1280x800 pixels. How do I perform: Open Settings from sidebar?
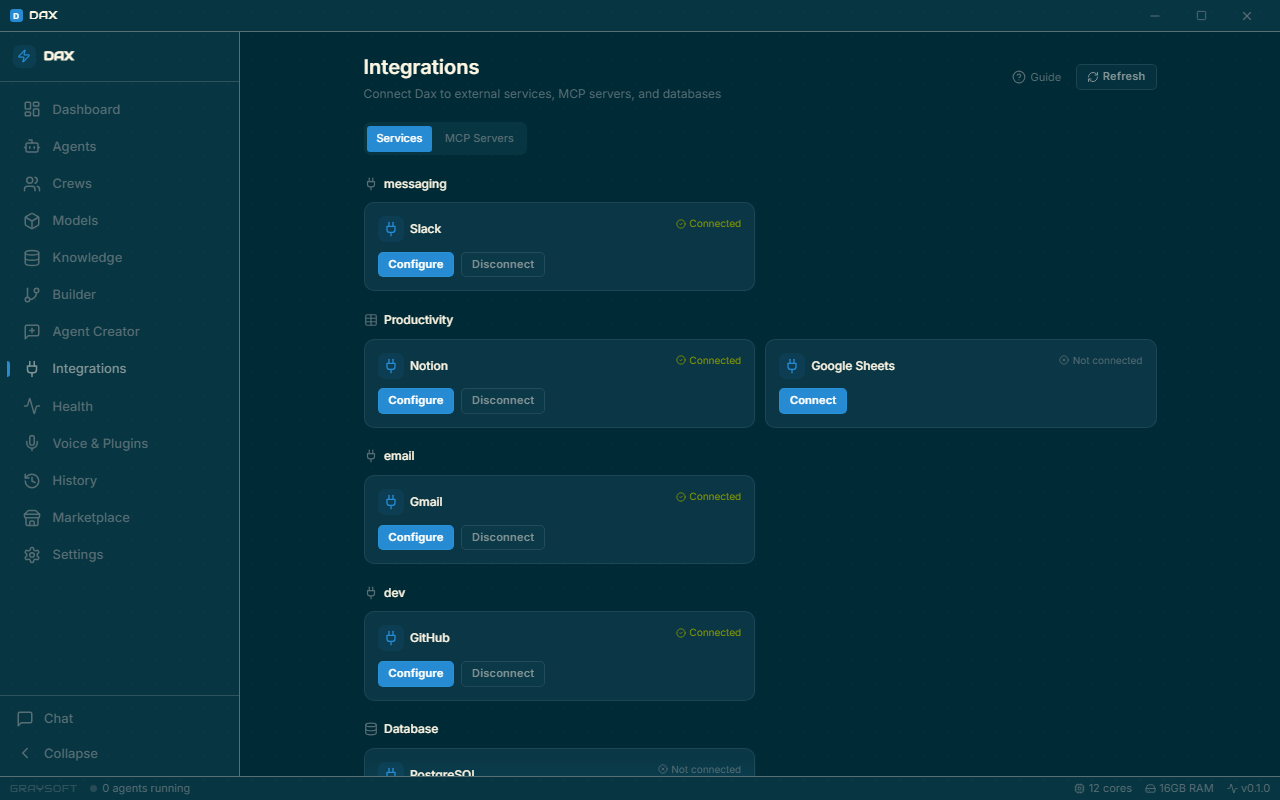pyautogui.click(x=119, y=554)
